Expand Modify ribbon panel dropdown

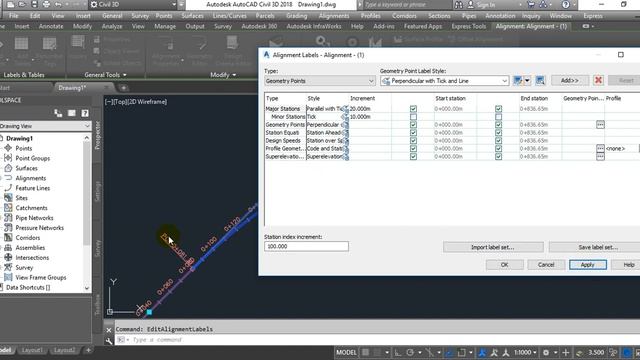point(223,75)
